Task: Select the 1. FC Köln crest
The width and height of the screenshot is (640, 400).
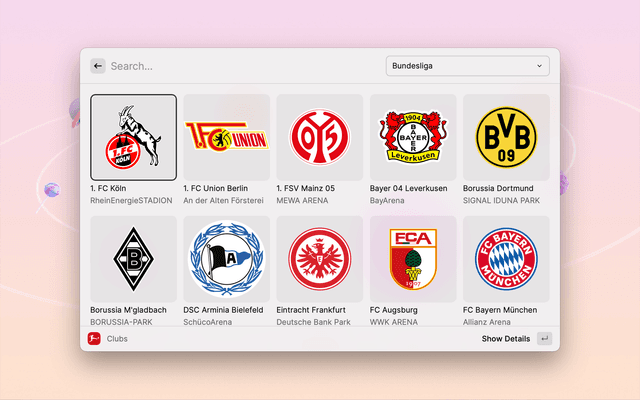Action: [x=133, y=137]
